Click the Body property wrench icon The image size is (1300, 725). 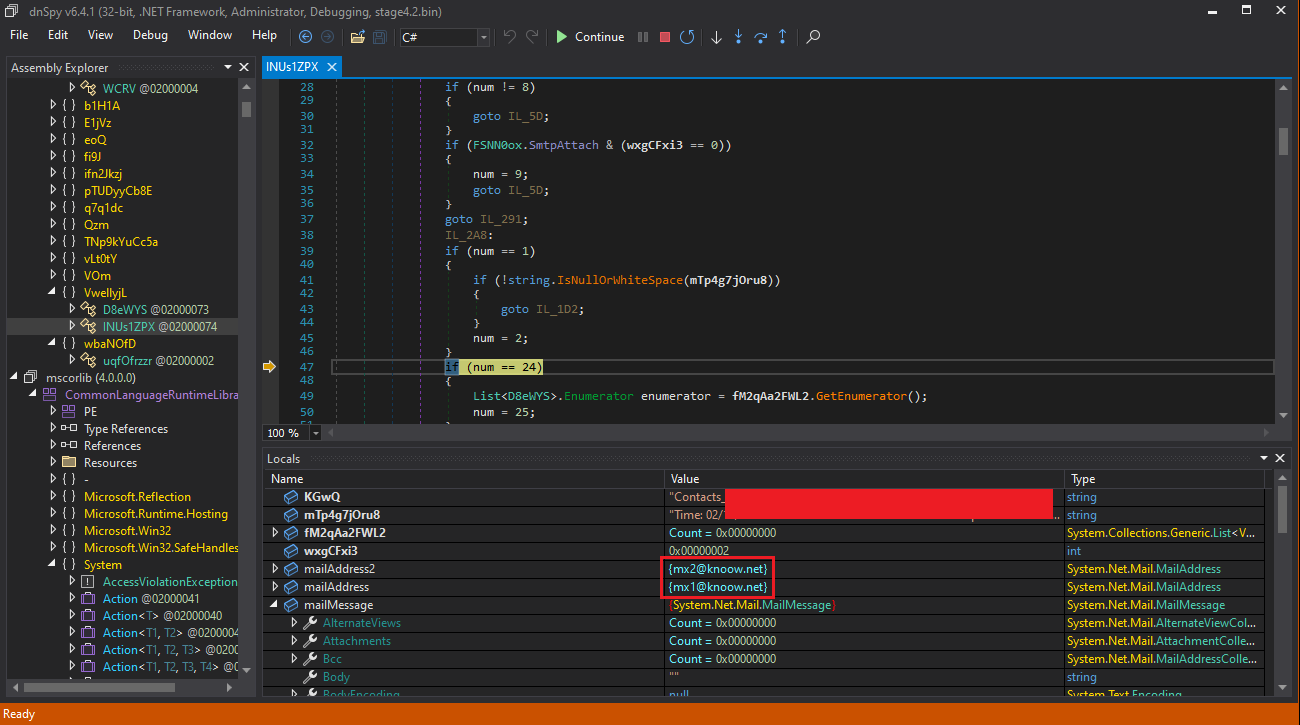pyautogui.click(x=310, y=676)
